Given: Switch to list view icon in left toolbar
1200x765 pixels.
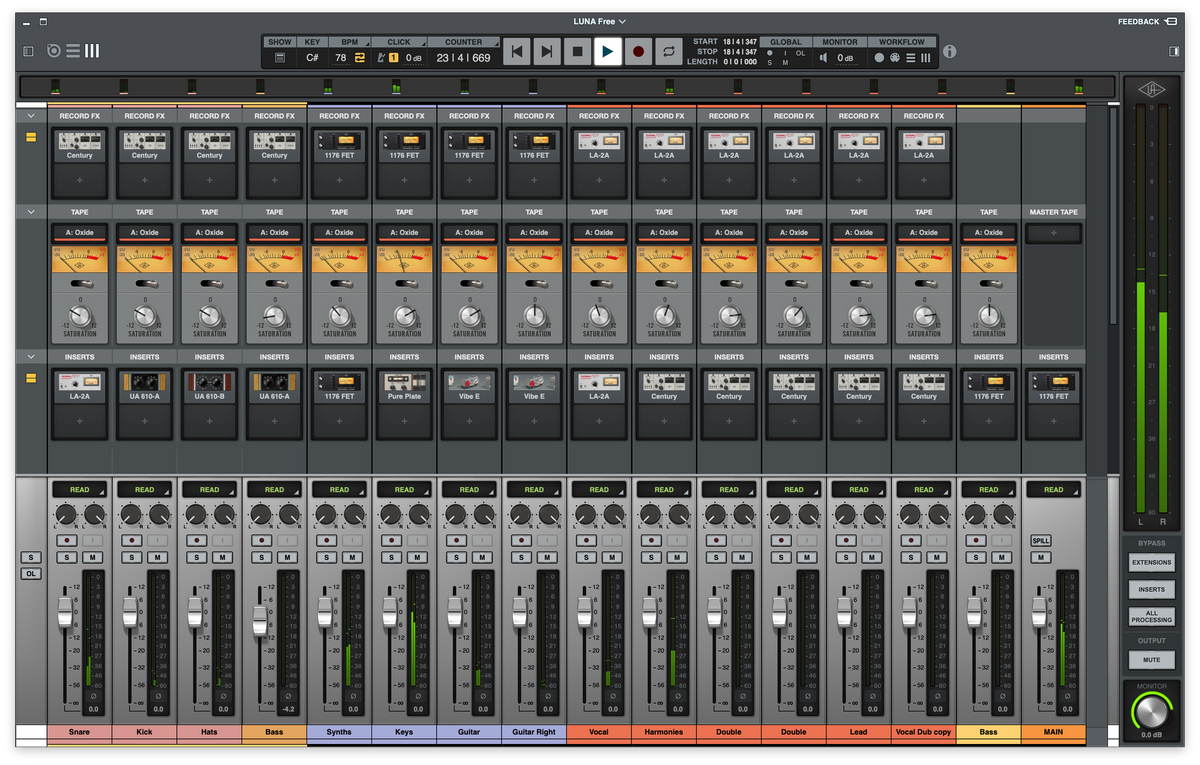Looking at the screenshot, I should tap(74, 51).
